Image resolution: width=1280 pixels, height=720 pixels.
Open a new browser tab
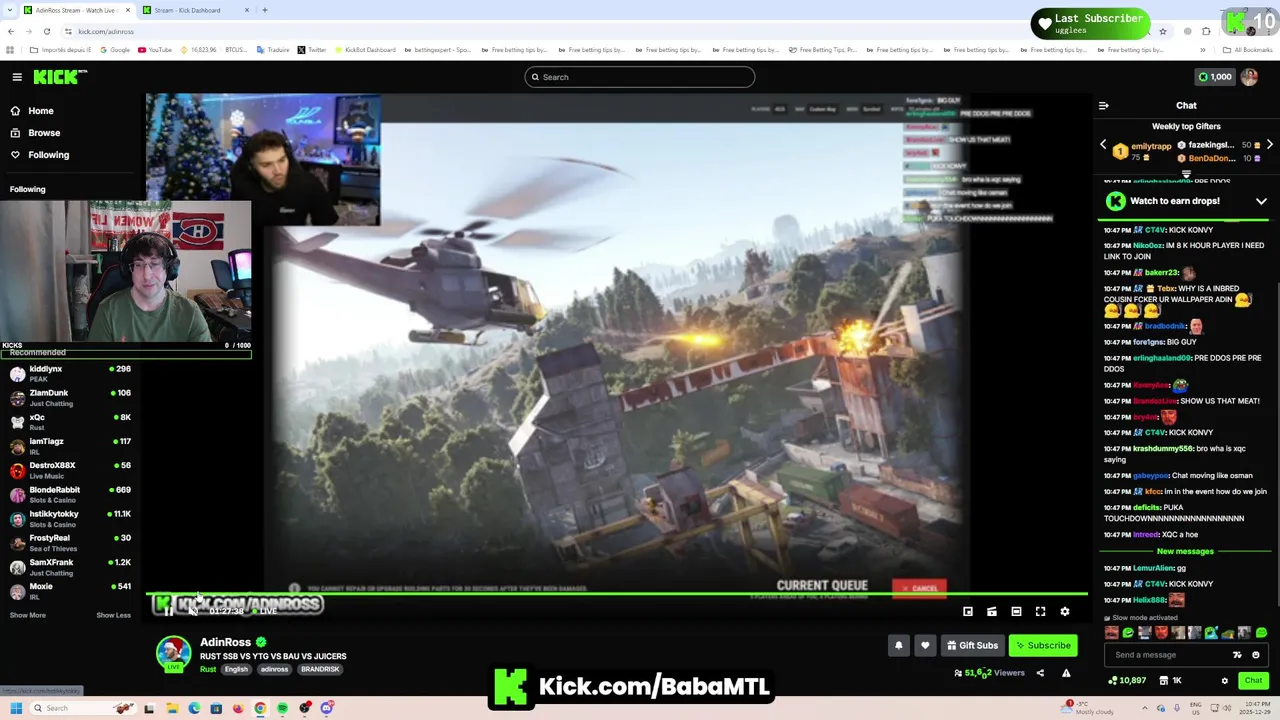(x=265, y=10)
